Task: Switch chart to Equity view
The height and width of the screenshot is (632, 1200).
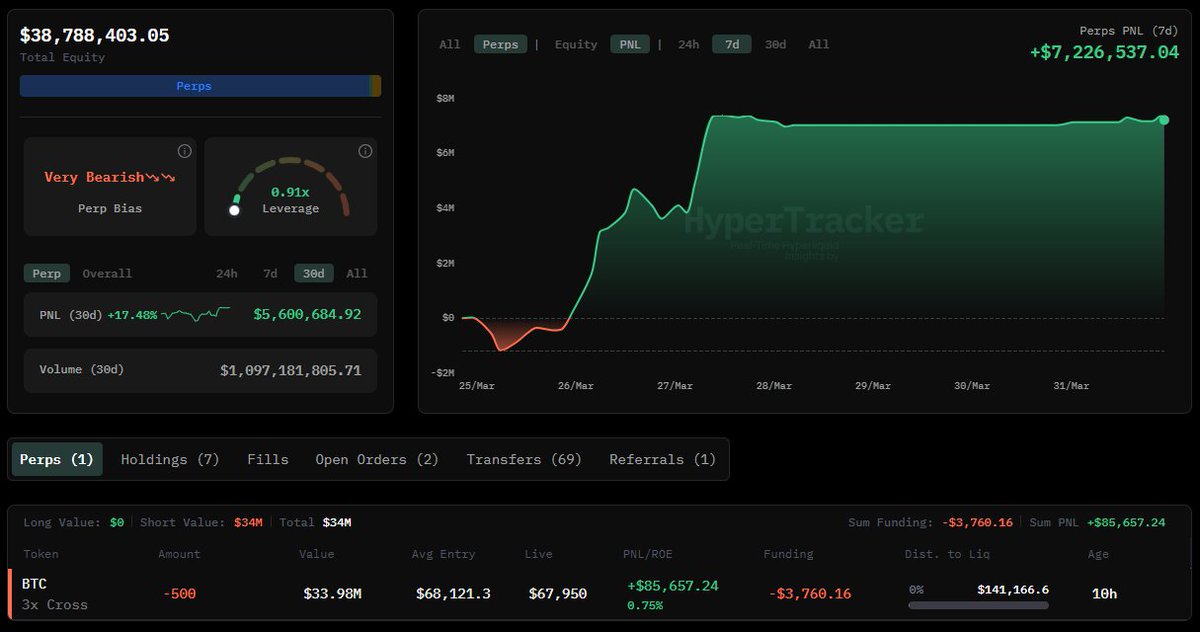Action: [576, 44]
